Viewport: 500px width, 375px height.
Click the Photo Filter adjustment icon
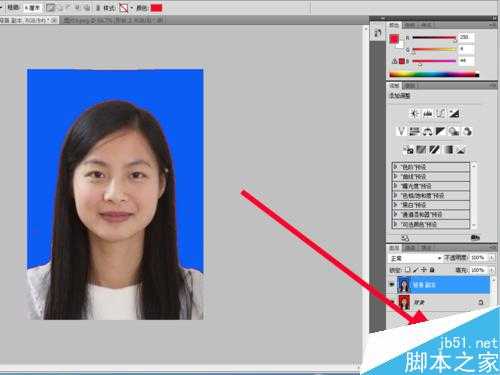click(454, 131)
